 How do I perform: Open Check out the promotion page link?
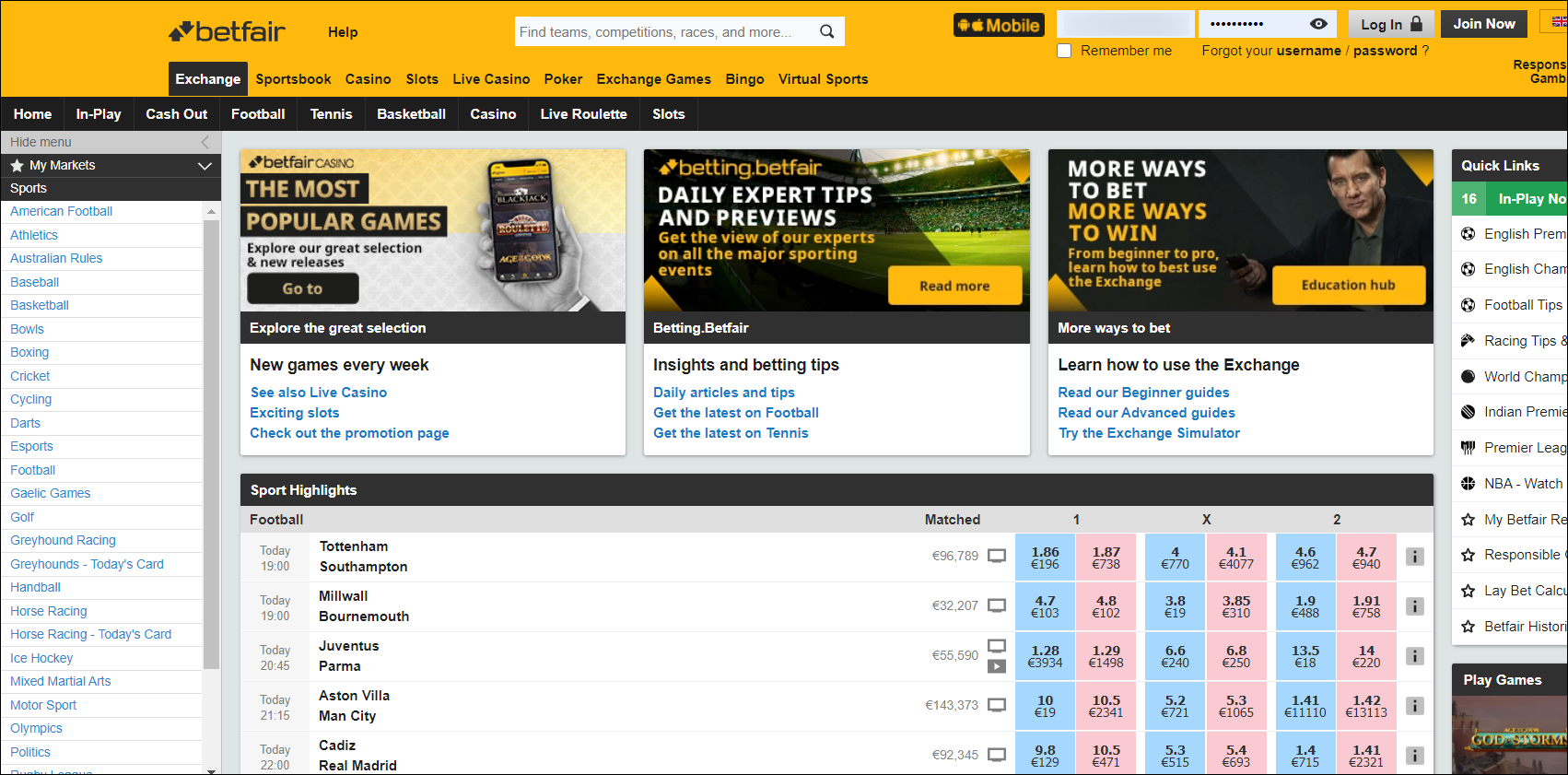(x=349, y=433)
